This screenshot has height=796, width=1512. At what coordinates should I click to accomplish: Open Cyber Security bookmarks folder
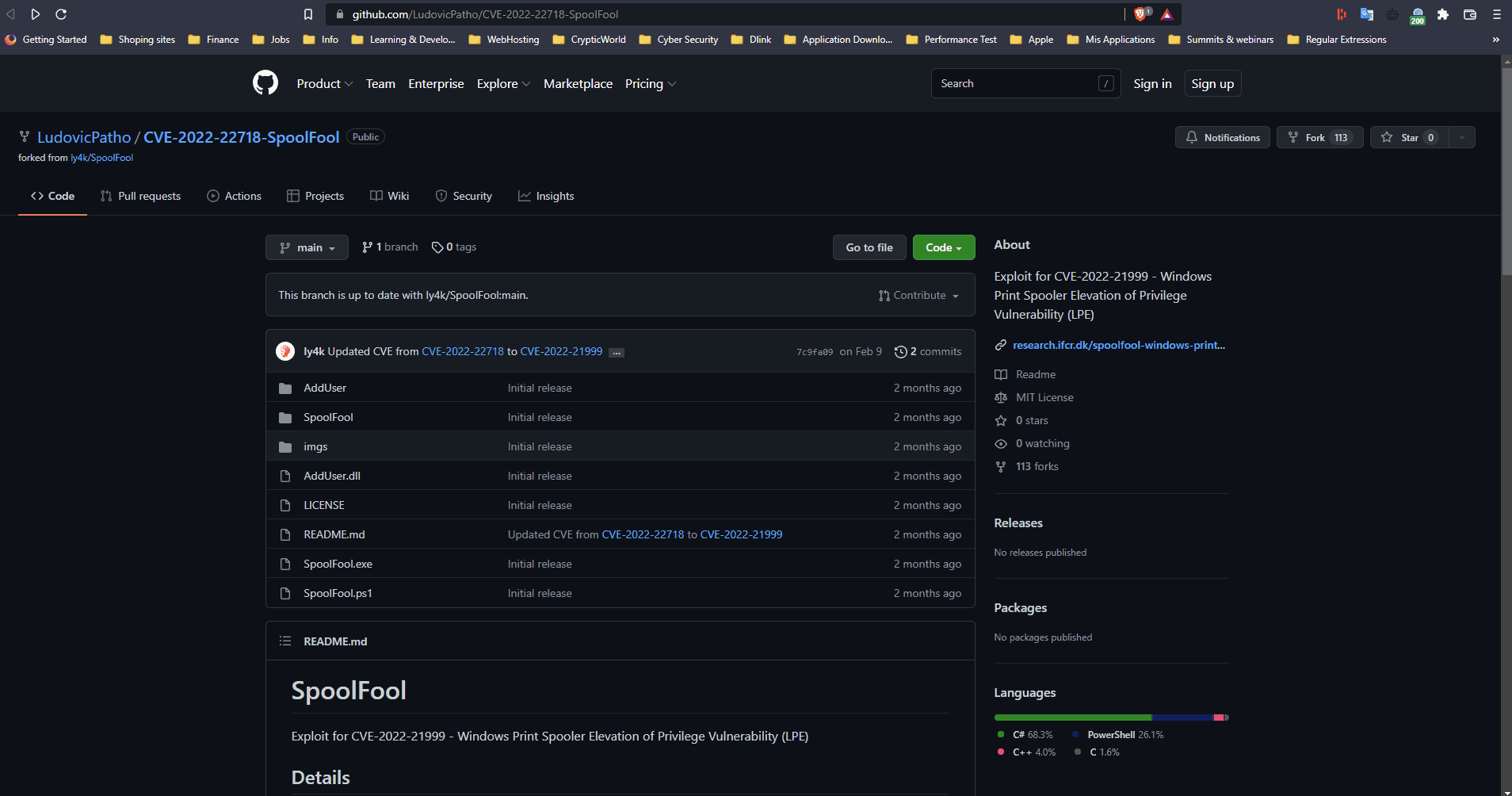678,40
